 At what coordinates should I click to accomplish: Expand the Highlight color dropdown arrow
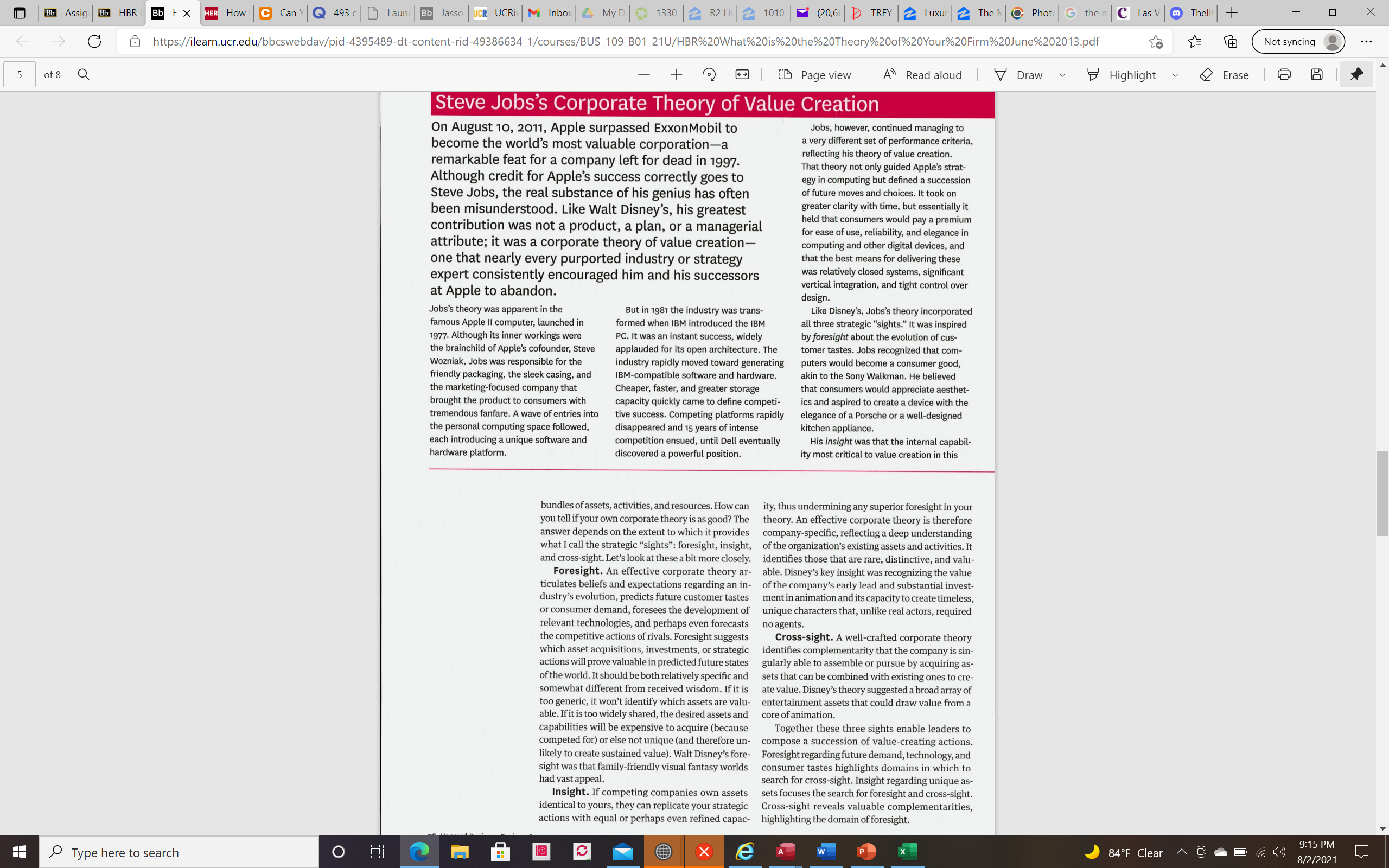pos(1175,75)
